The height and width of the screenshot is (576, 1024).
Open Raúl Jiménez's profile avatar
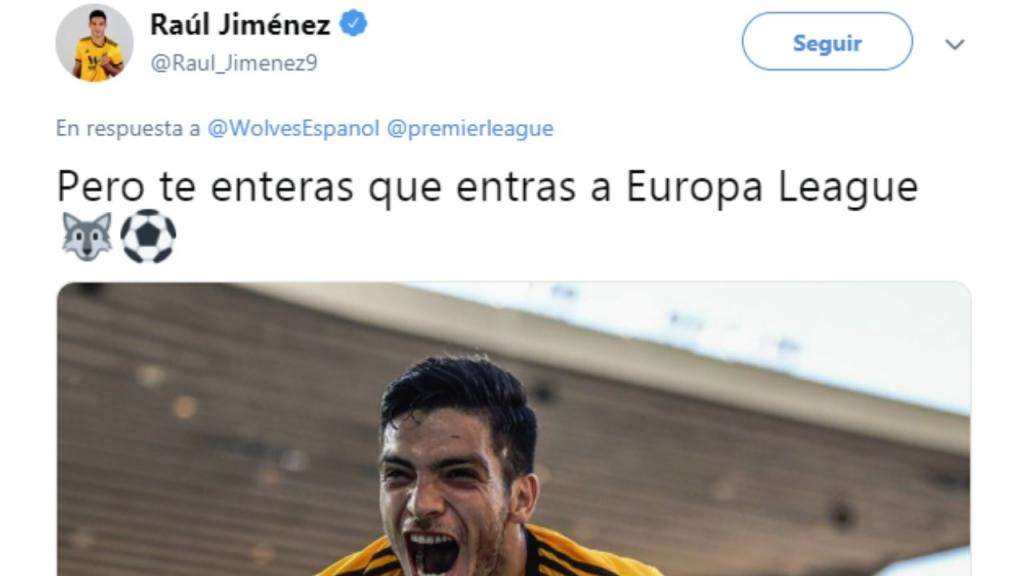(94, 42)
